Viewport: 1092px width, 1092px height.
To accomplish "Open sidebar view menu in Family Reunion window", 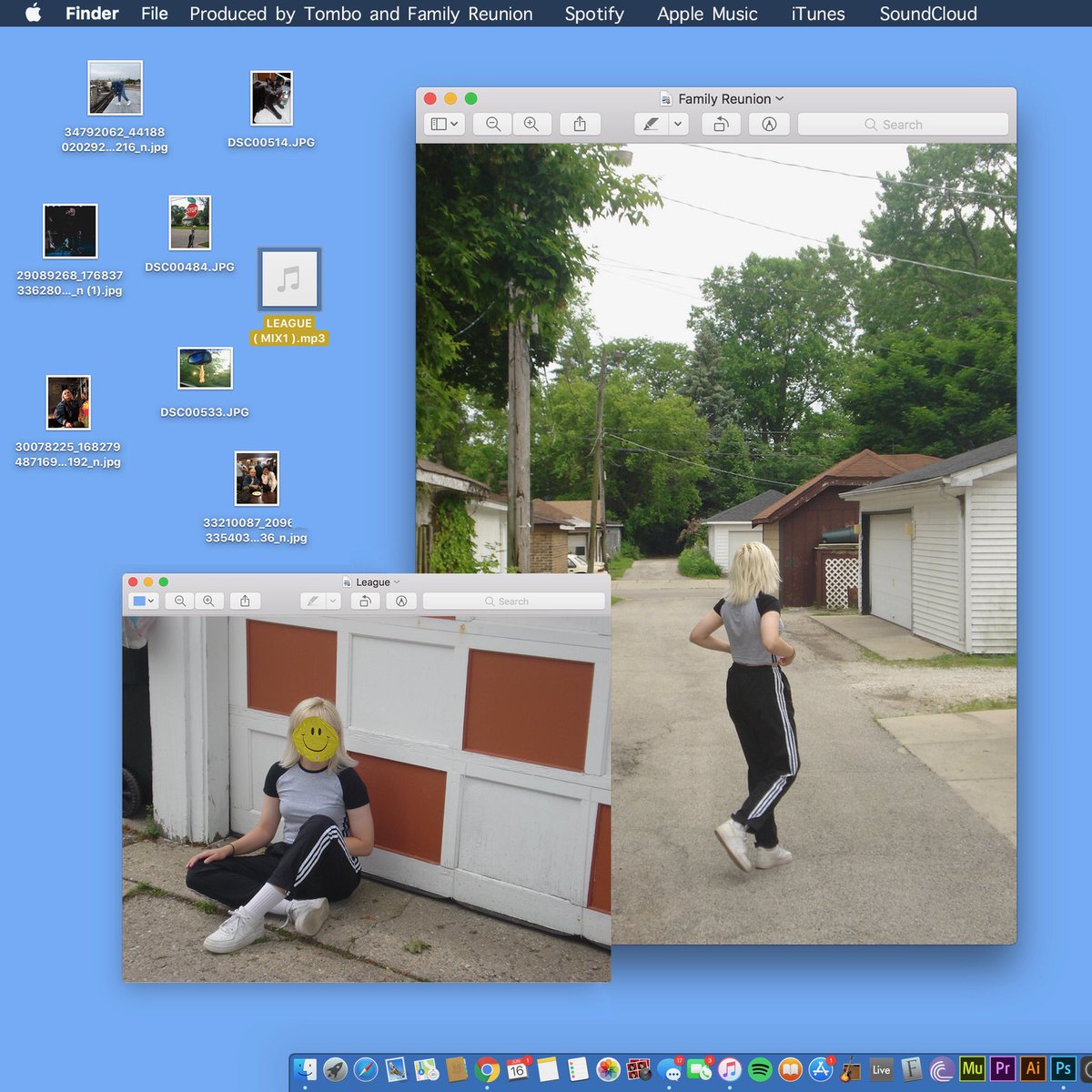I will tap(445, 124).
